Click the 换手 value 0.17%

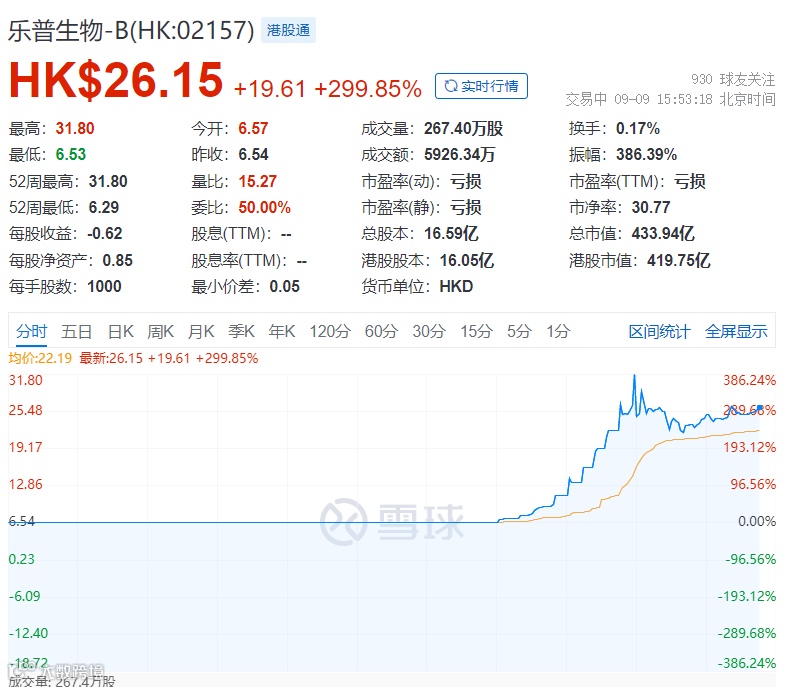pos(638,128)
